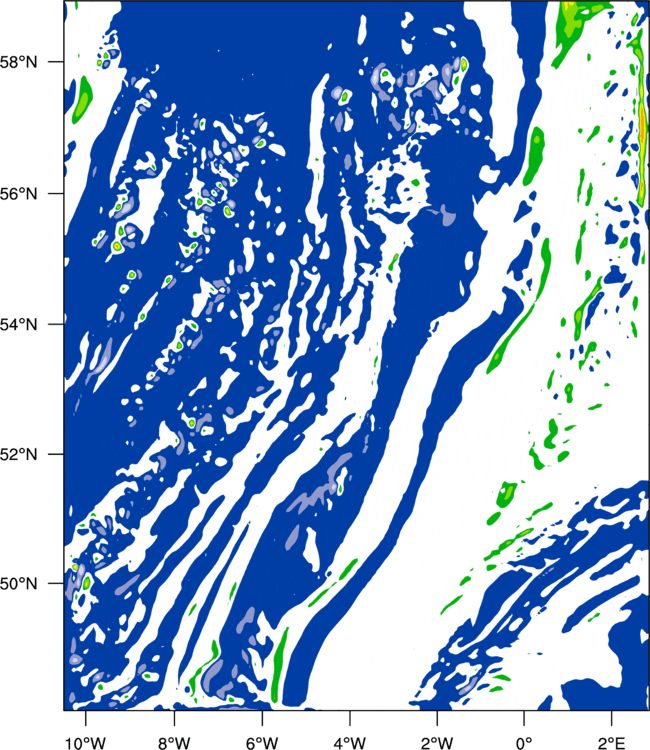Click the 58°N latitude label
650x750 pixels.
tap(19, 62)
